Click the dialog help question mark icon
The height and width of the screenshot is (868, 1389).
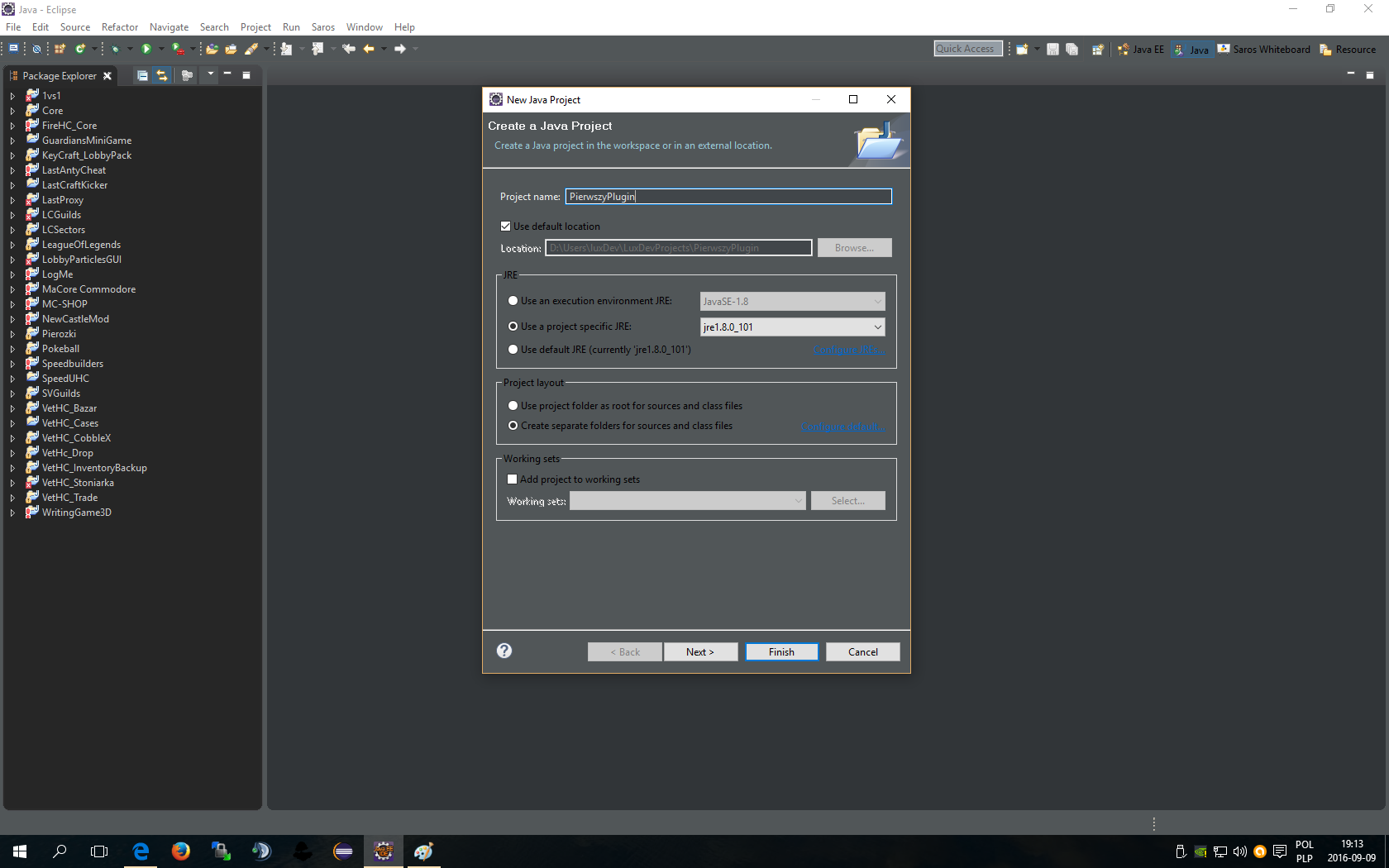pyautogui.click(x=504, y=651)
